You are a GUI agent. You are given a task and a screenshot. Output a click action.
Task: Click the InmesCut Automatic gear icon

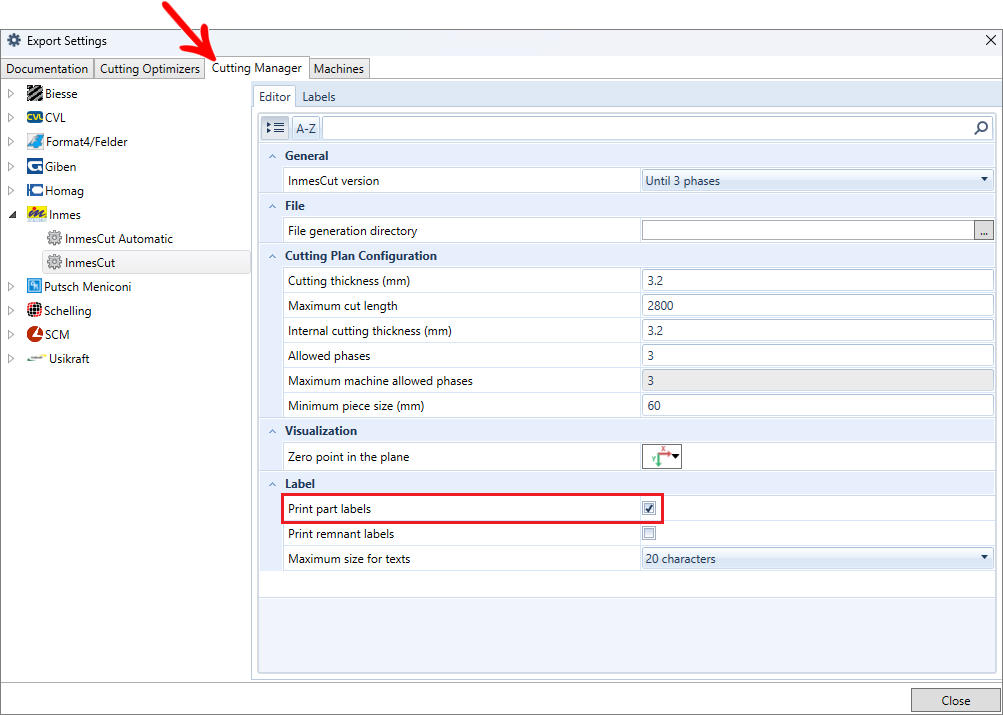tap(54, 239)
